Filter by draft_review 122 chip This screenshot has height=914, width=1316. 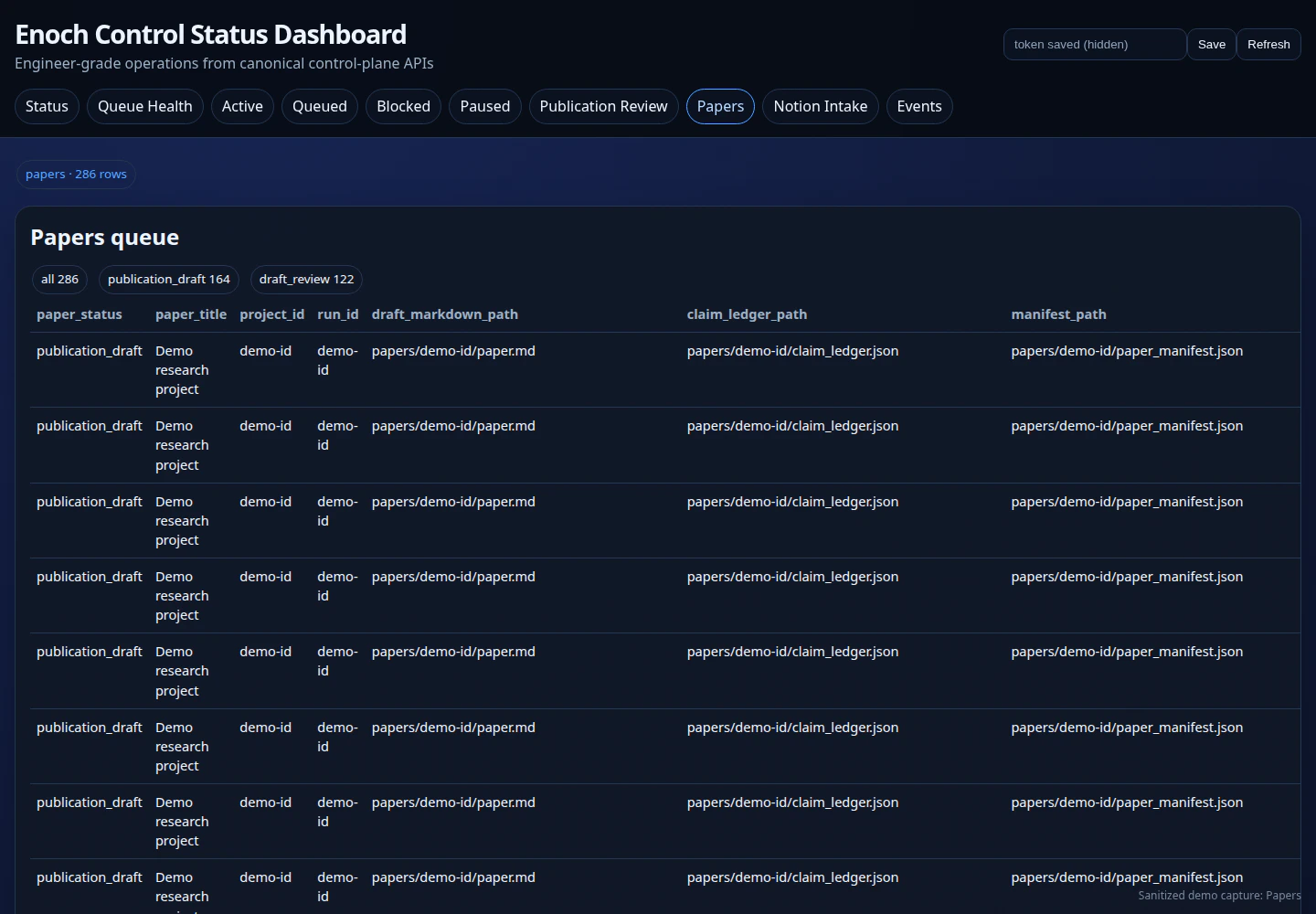[x=306, y=279]
